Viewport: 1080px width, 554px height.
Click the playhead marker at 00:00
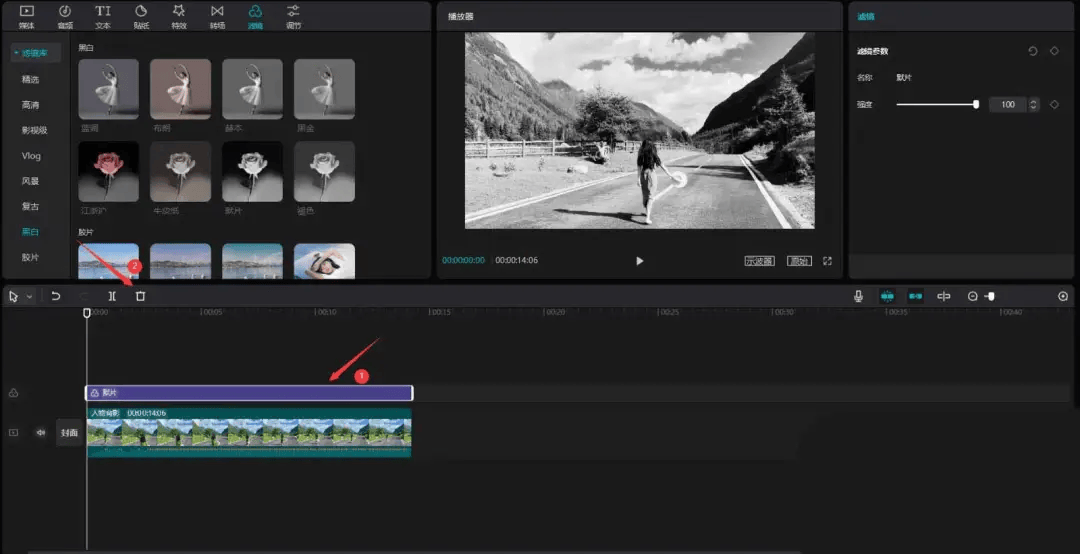click(x=87, y=313)
